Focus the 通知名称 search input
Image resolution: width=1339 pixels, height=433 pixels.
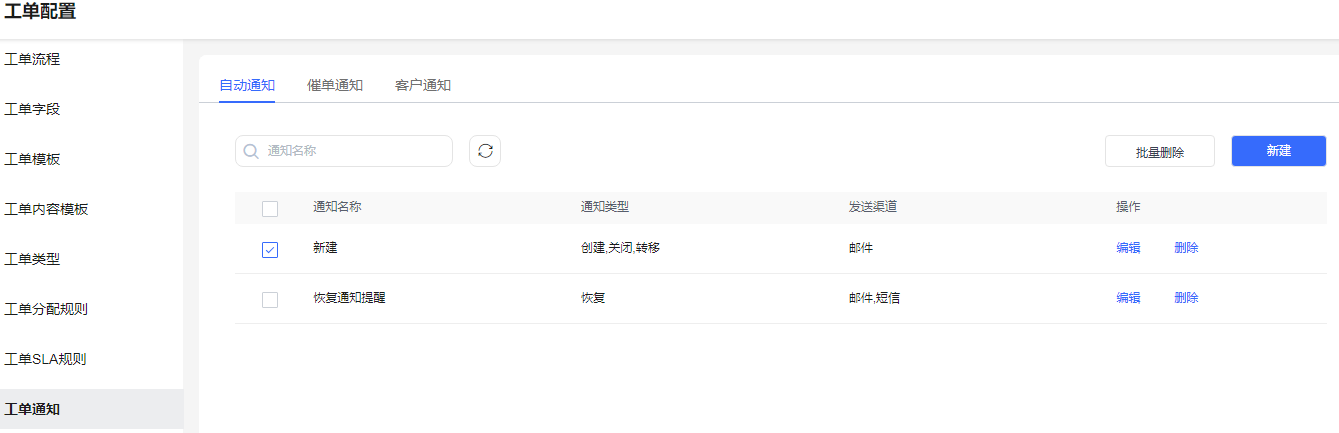(344, 151)
